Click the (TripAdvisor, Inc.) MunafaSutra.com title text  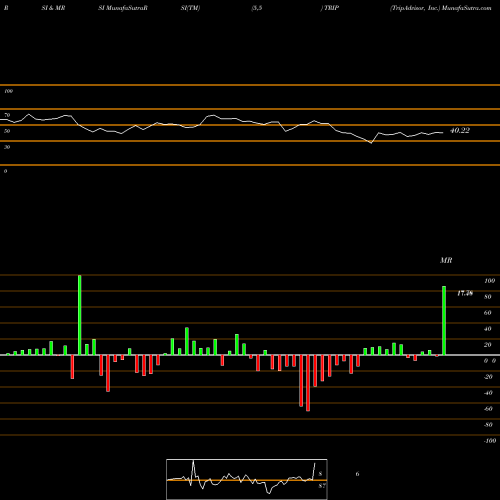440,8
